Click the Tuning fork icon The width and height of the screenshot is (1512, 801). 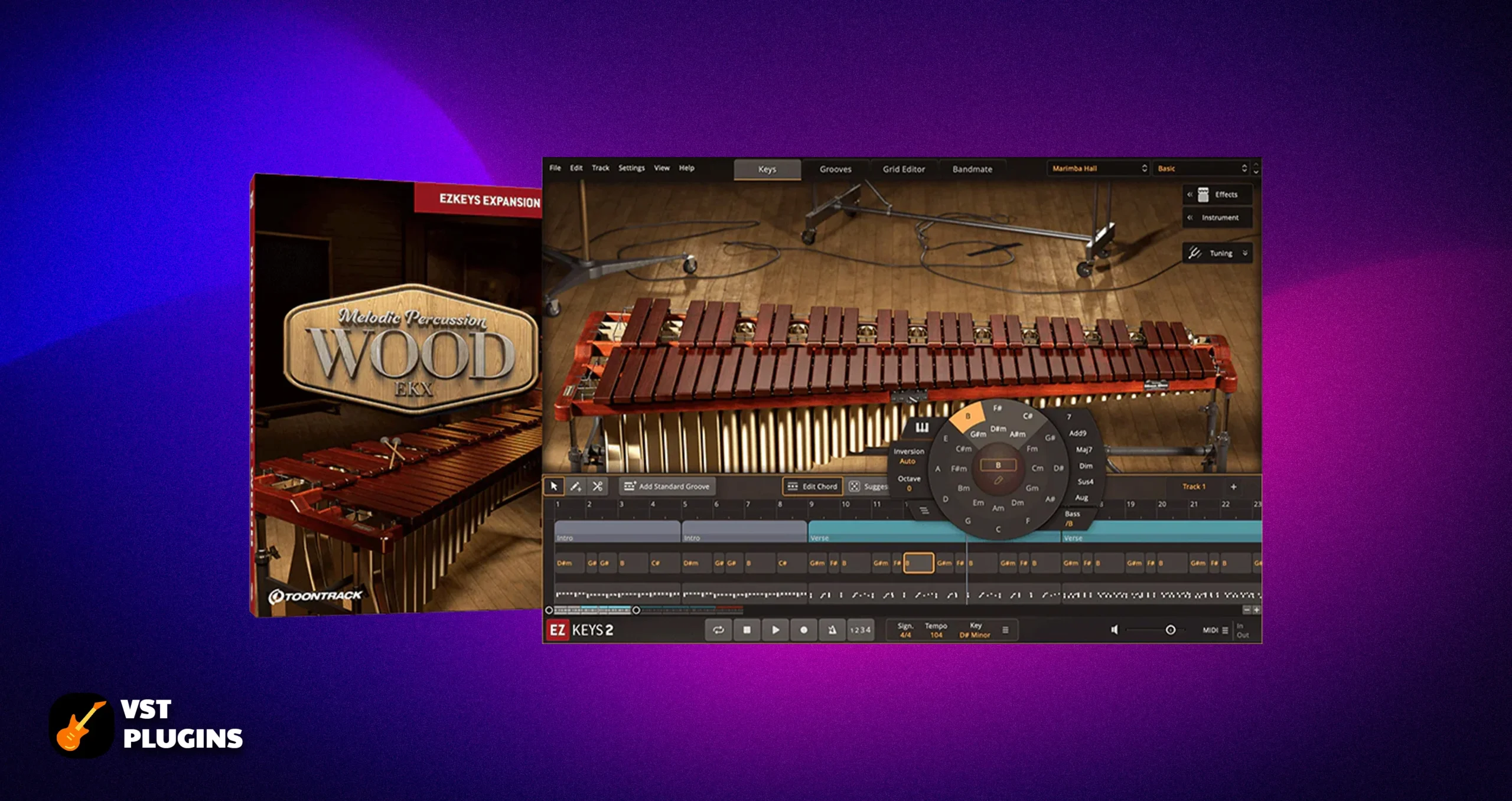(1194, 253)
